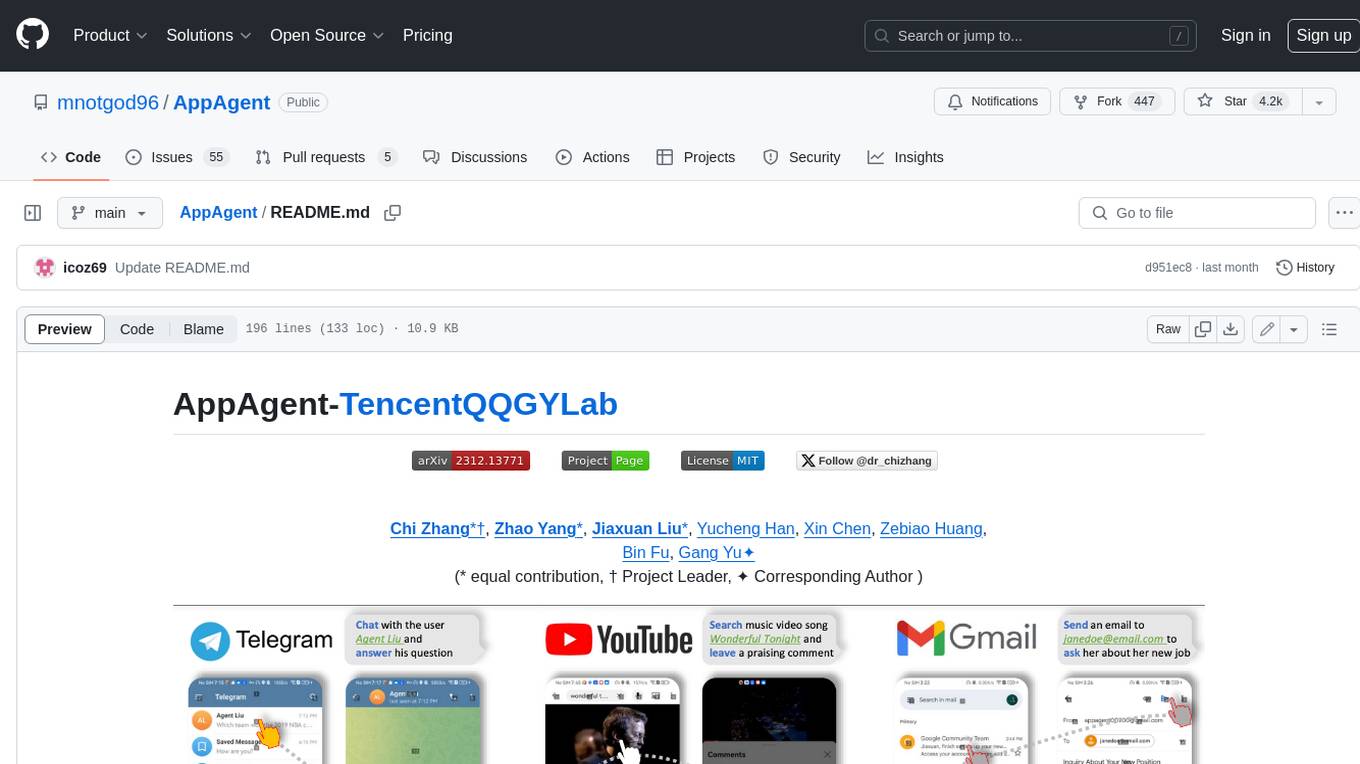This screenshot has height=764, width=1360.
Task: Click the Telegram logo in the teaser image
Action: [262, 641]
